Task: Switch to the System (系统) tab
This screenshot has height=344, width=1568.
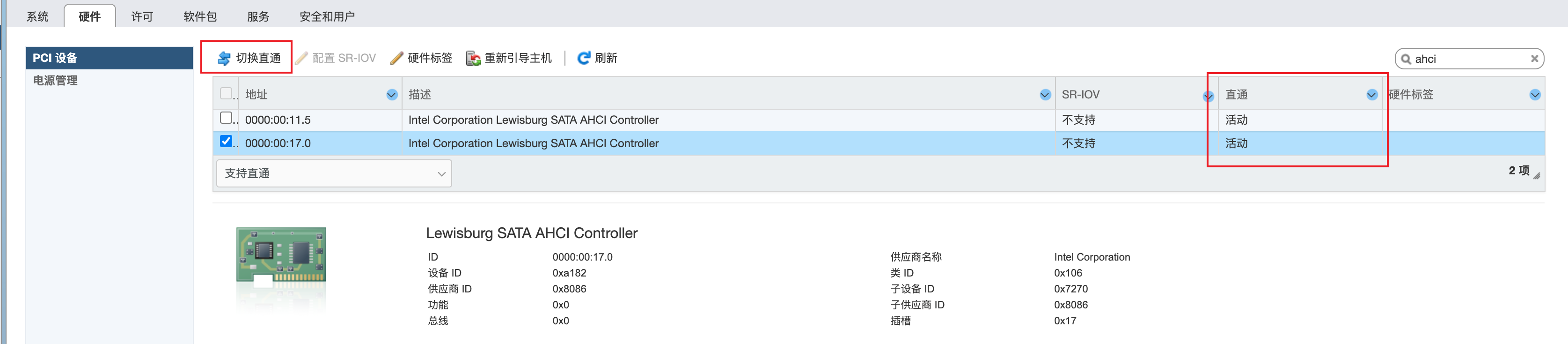Action: 37,16
